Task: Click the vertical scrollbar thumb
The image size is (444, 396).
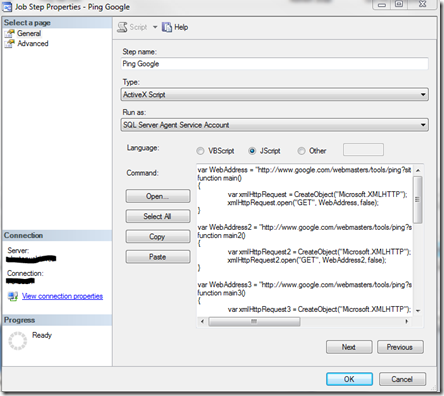Action: [x=418, y=200]
